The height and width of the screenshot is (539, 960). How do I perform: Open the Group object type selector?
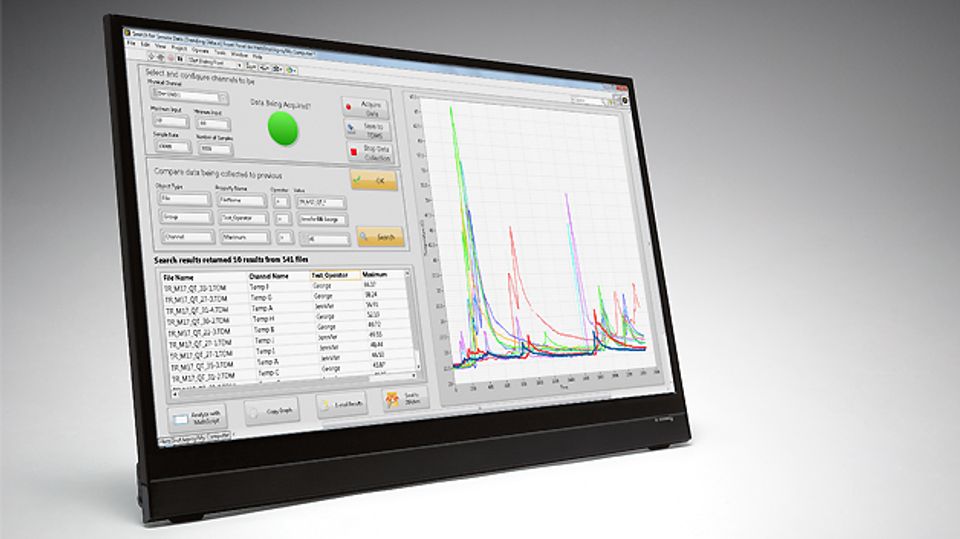[x=186, y=217]
